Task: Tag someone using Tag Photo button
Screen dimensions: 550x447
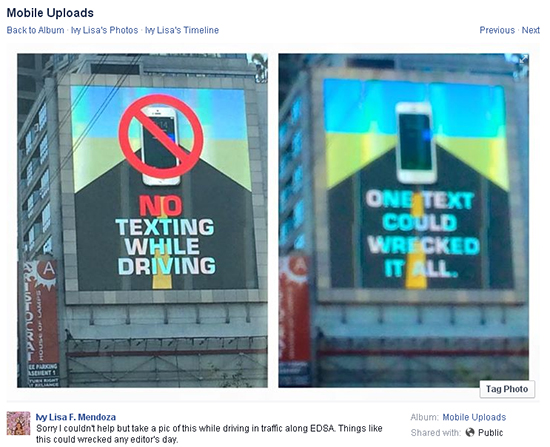Action: tap(507, 389)
